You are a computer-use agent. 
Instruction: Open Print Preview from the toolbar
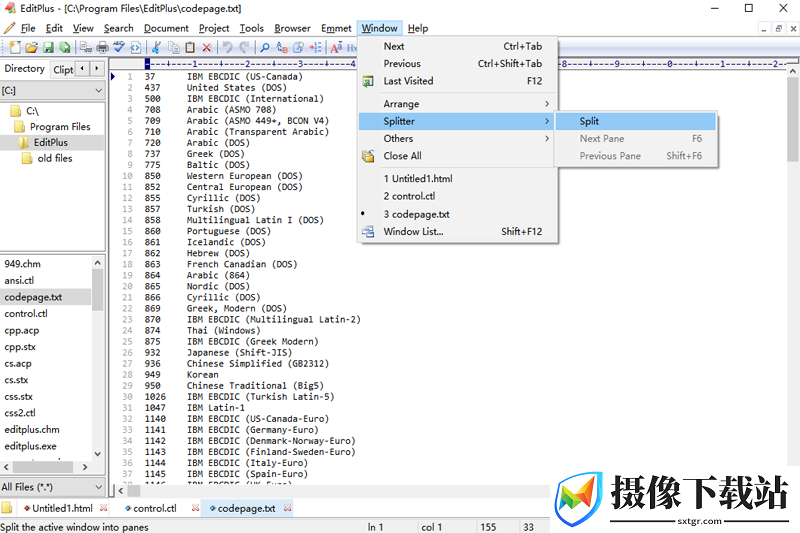pyautogui.click(x=86, y=47)
